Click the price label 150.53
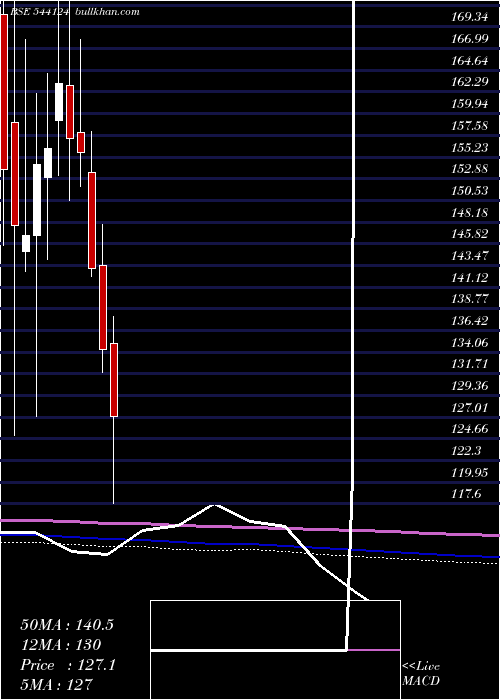This screenshot has height=700, width=500. [470, 191]
